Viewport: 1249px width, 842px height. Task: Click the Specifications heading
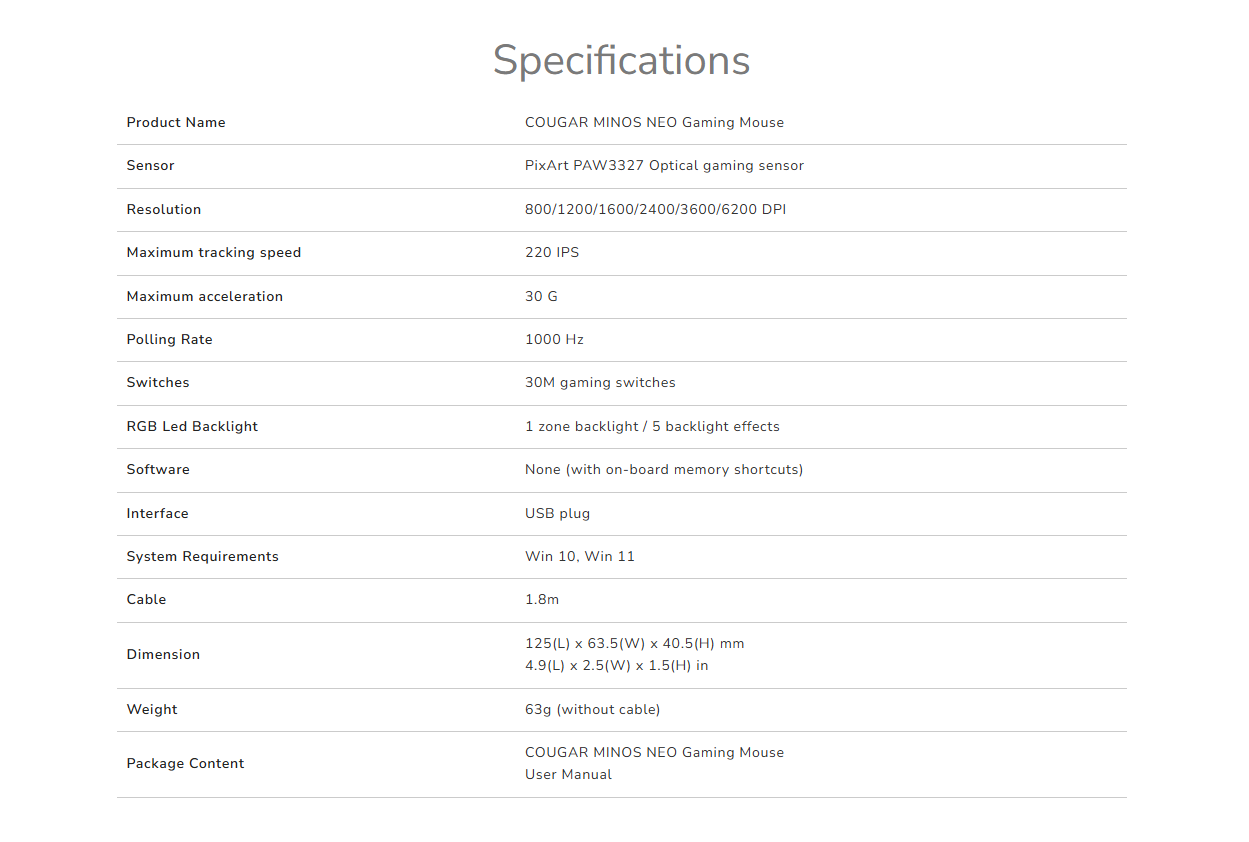[x=621, y=61]
